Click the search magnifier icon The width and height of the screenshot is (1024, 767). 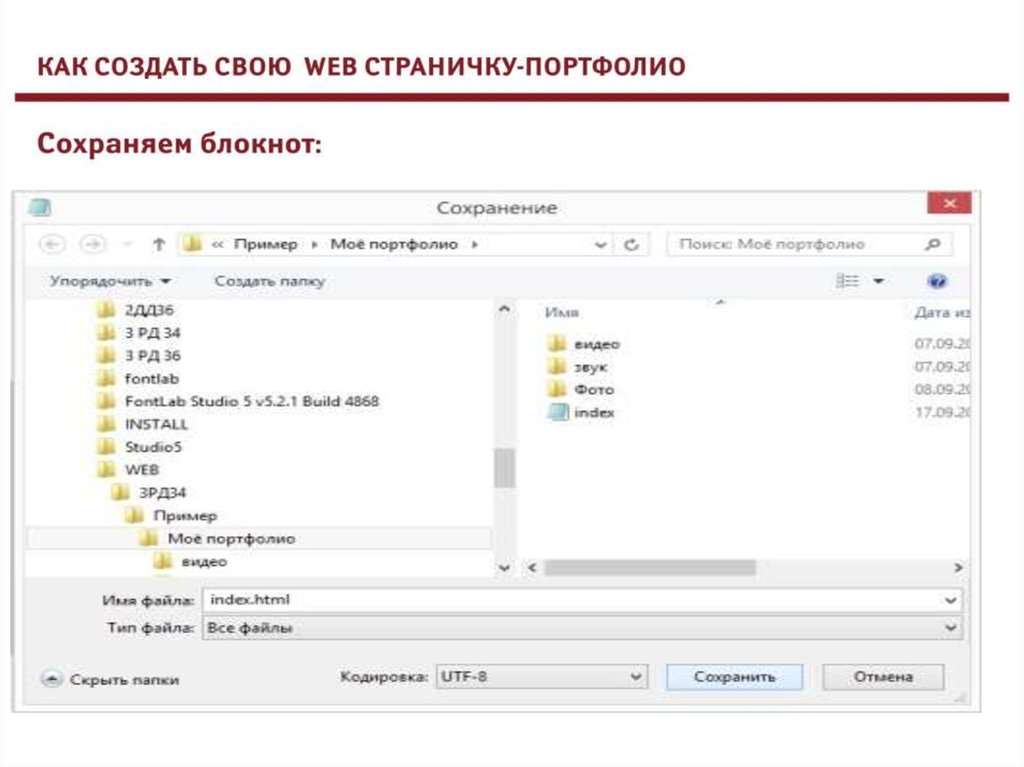[933, 244]
